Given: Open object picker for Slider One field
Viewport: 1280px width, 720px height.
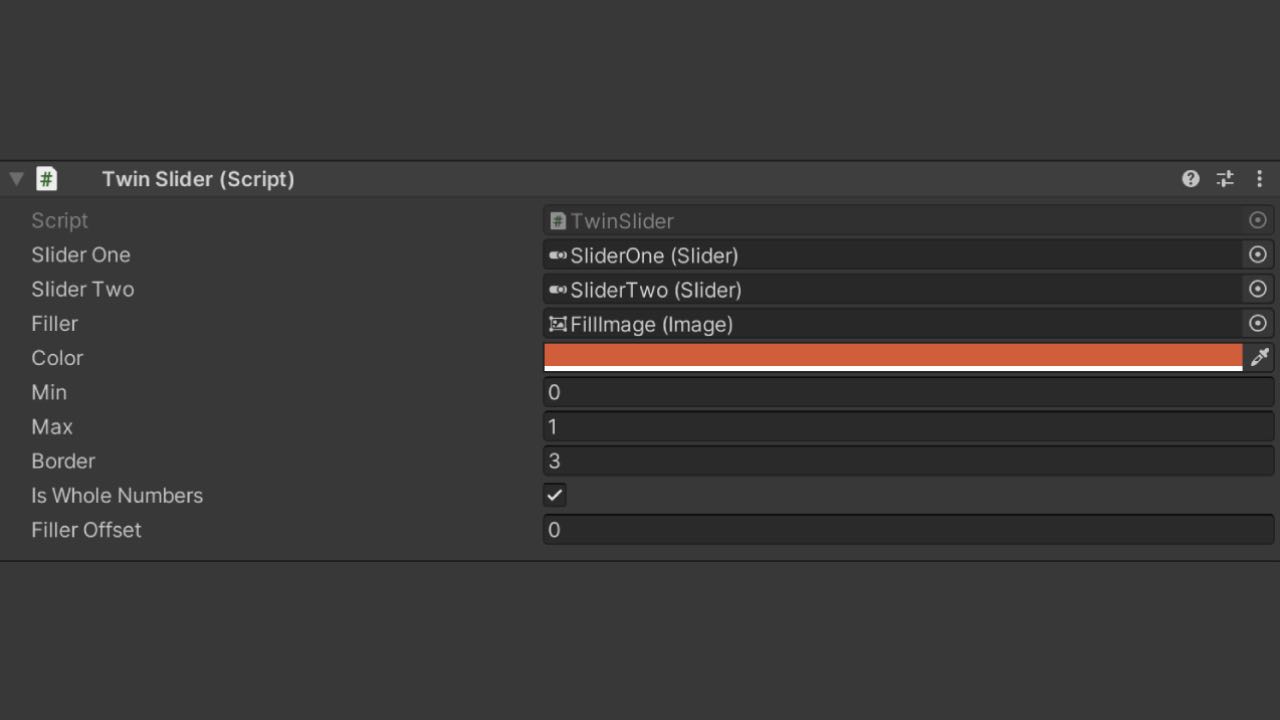Looking at the screenshot, I should pos(1258,255).
